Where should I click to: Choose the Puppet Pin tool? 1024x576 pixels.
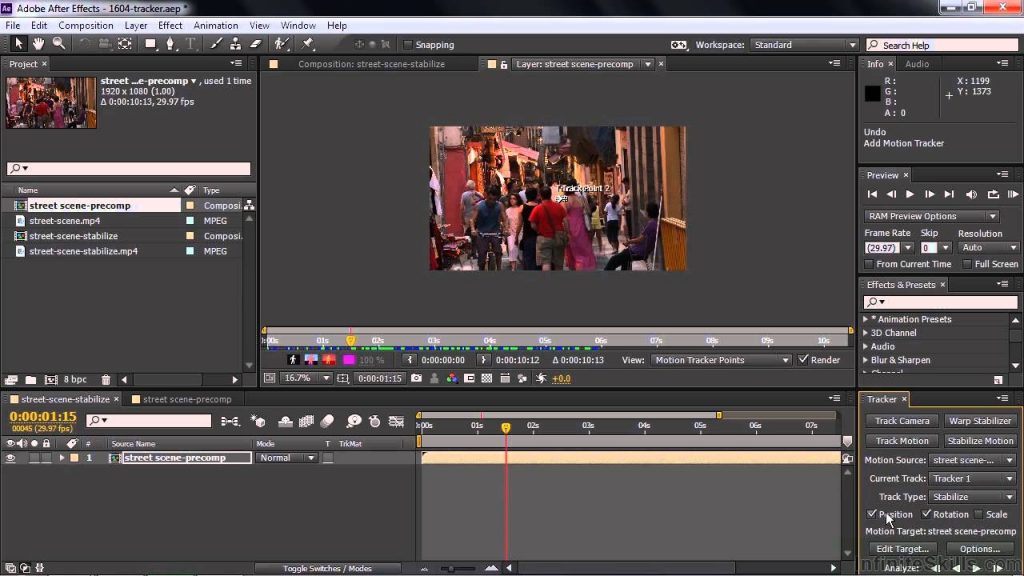[308, 44]
